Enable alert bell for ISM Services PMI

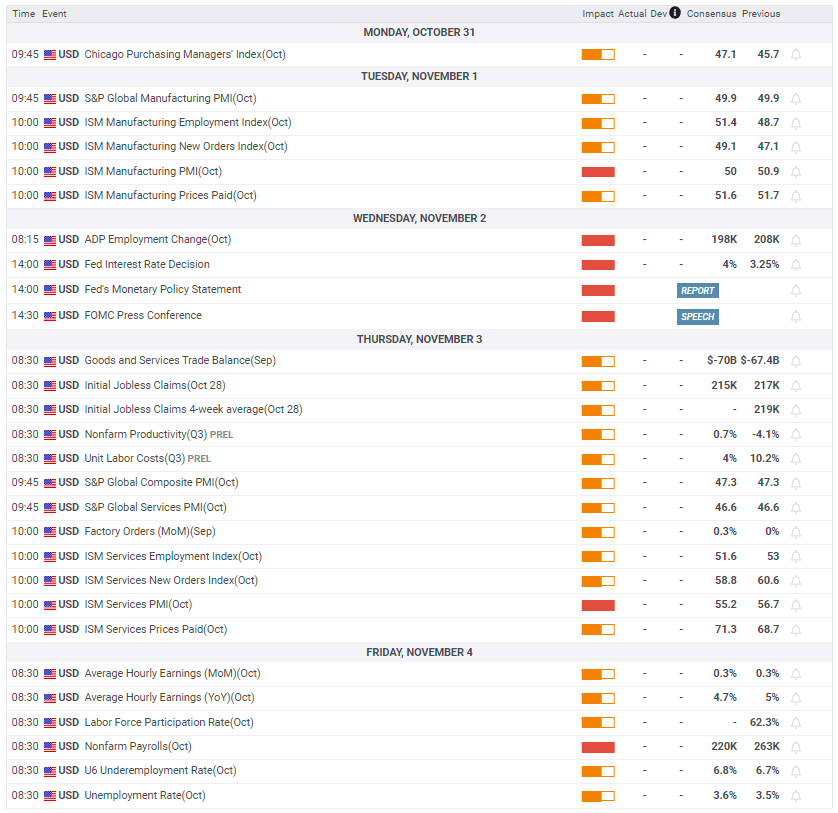(x=795, y=605)
